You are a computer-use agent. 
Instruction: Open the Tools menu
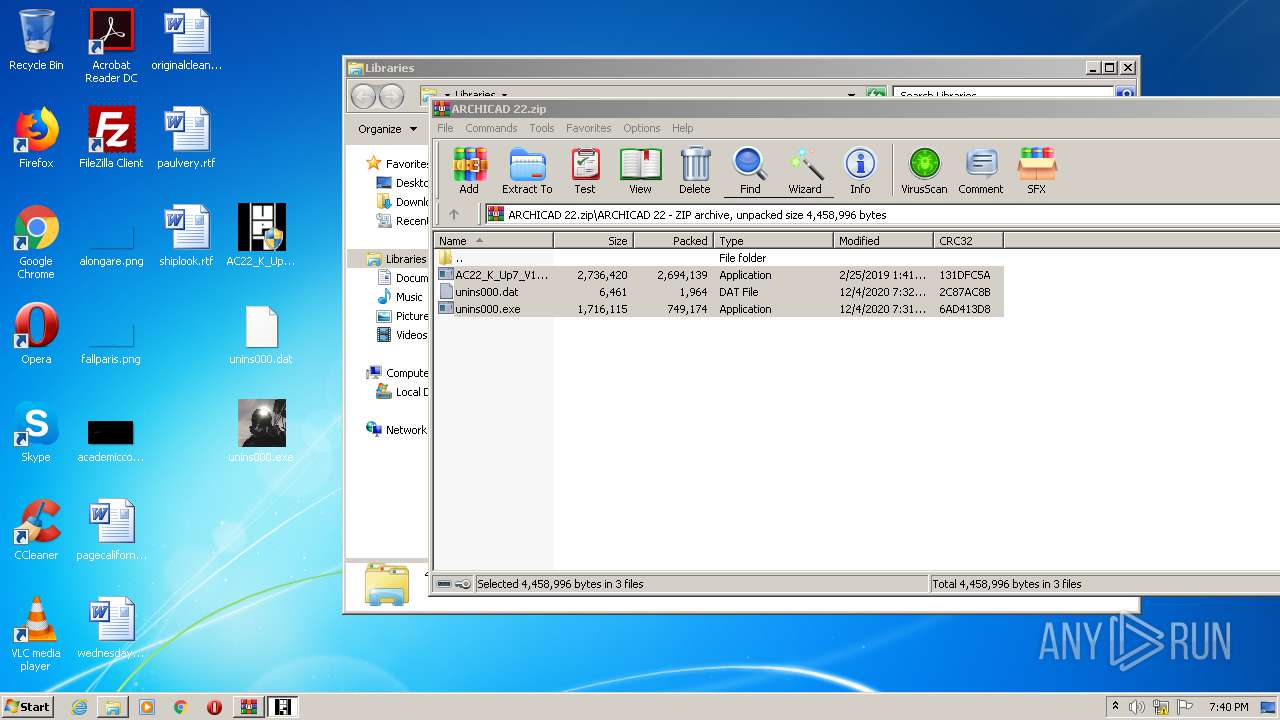542,128
